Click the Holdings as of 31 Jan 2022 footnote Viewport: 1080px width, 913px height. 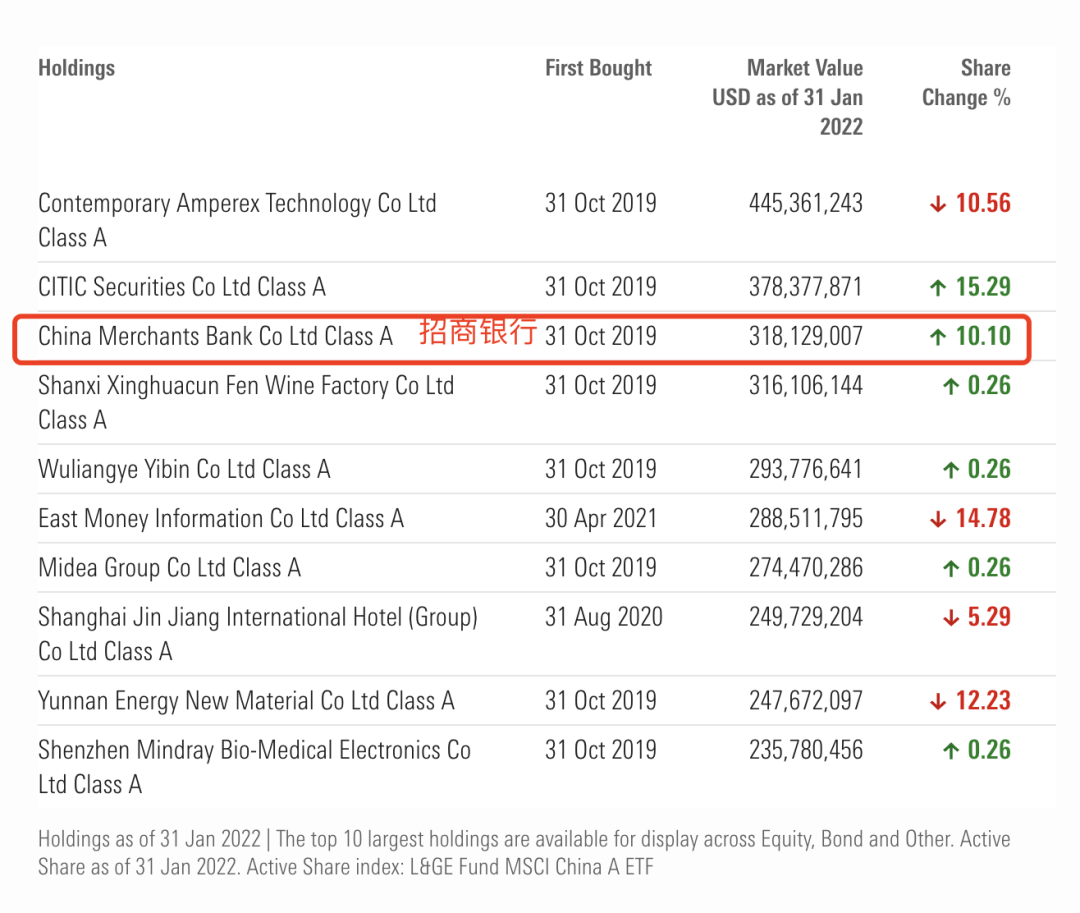pyautogui.click(x=524, y=852)
